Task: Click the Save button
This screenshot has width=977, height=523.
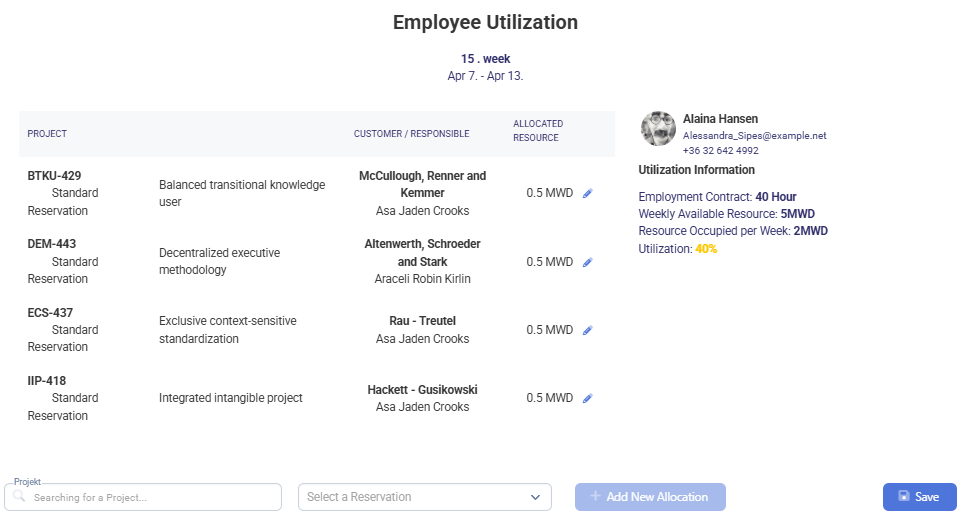Action: (919, 497)
